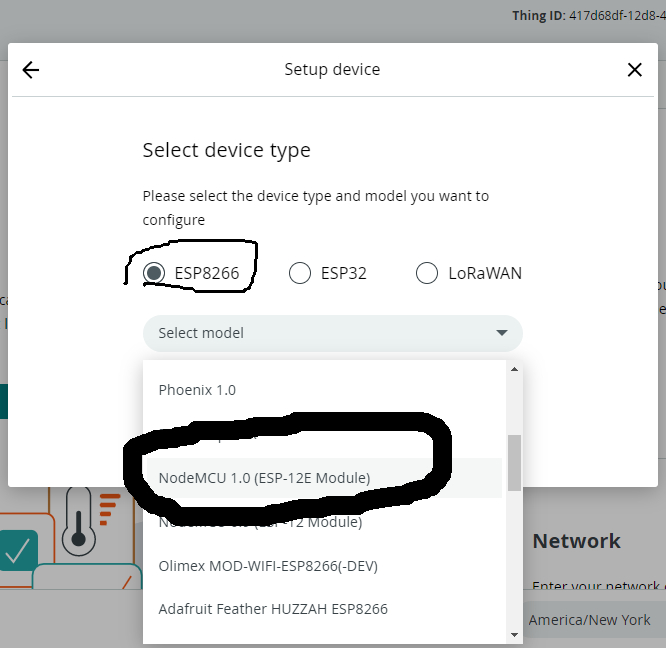Click the model list scrollbar thumb
Screen dimensions: 666x648
(514, 463)
